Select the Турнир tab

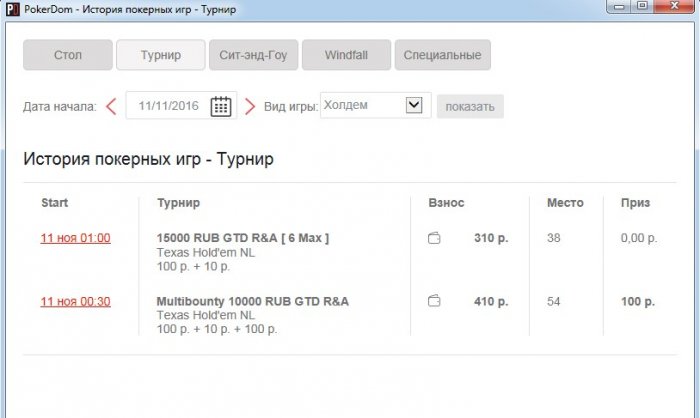(x=160, y=55)
